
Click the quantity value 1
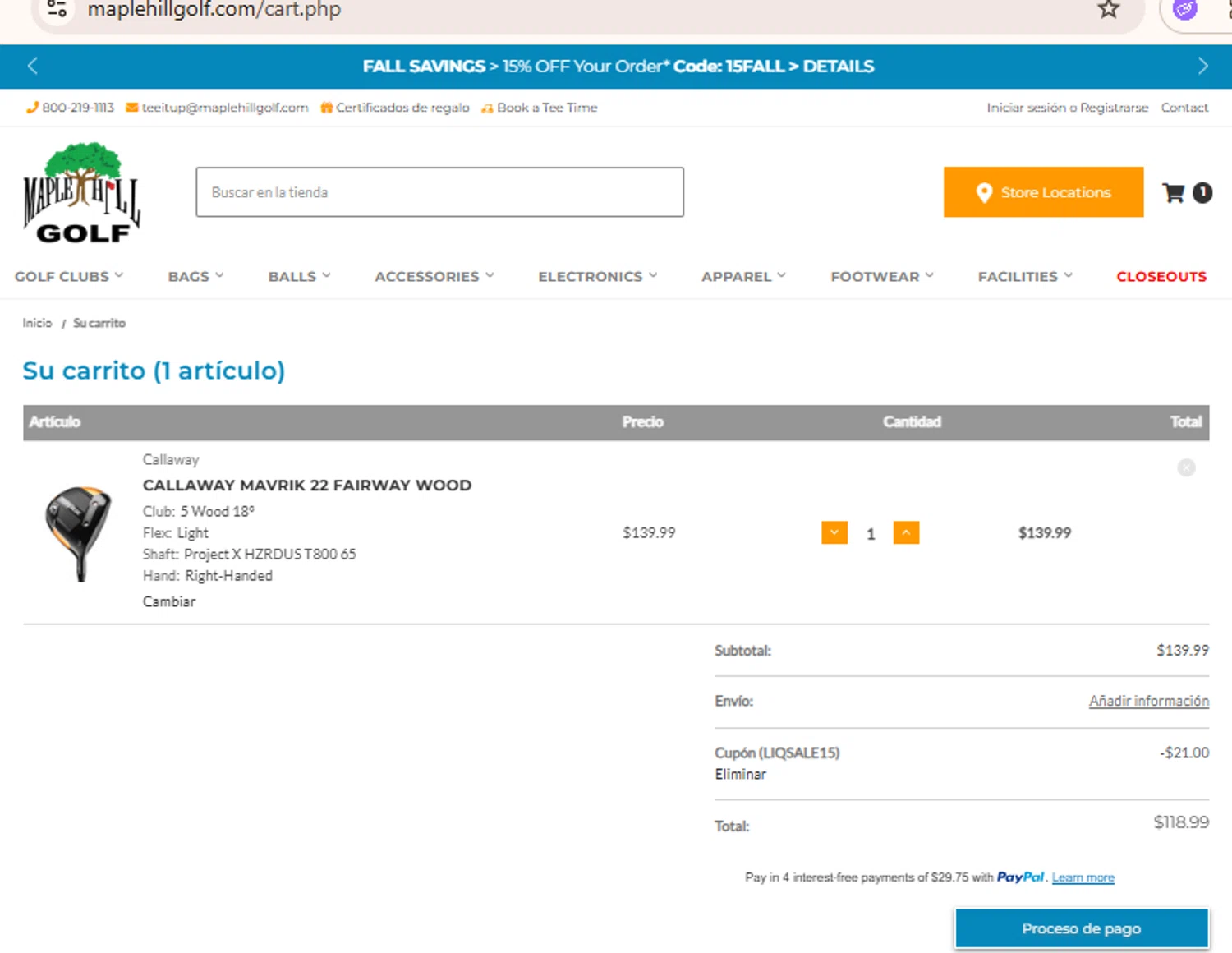[x=871, y=534]
